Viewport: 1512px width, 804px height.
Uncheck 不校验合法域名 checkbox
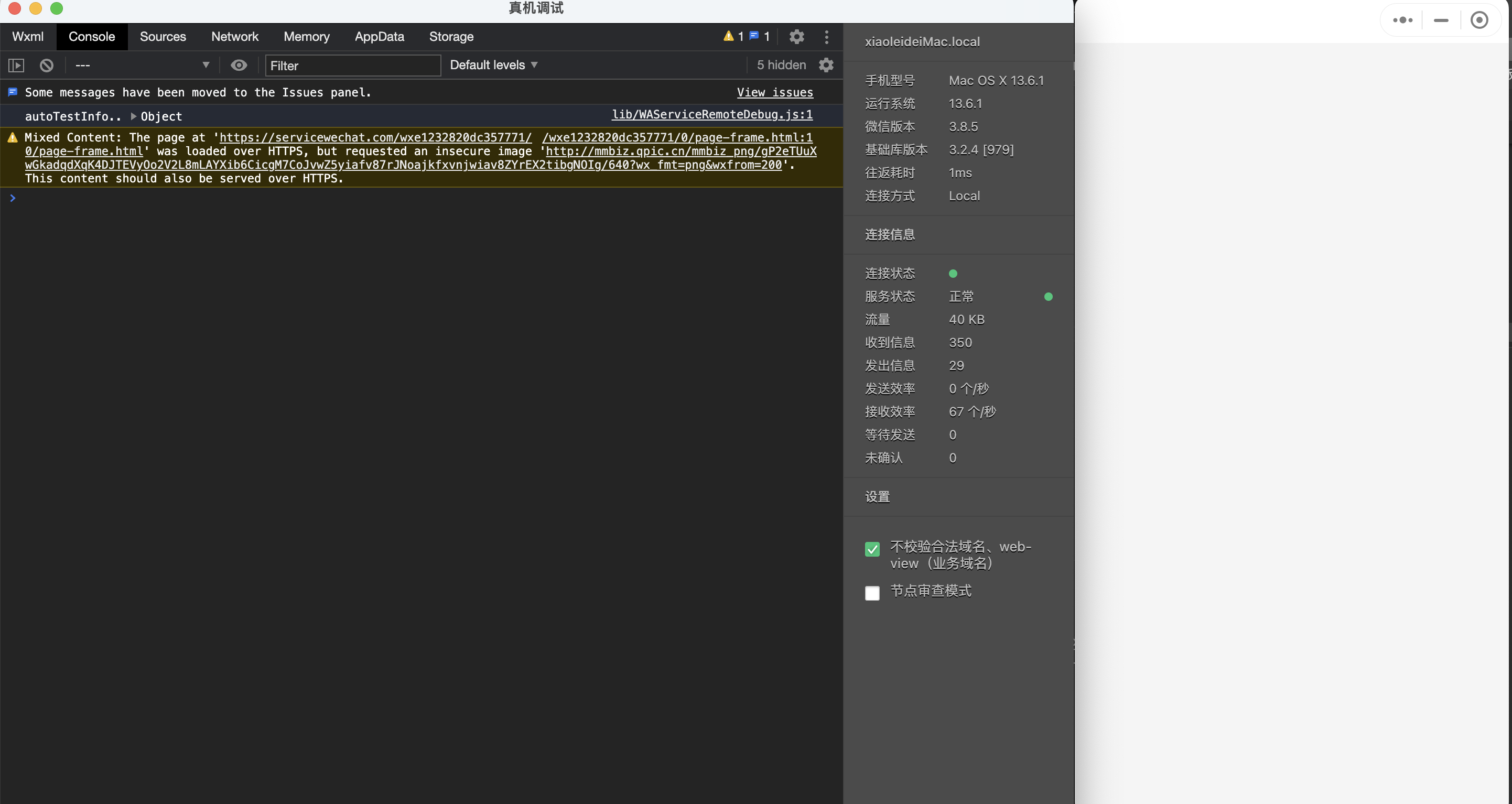coord(872,549)
